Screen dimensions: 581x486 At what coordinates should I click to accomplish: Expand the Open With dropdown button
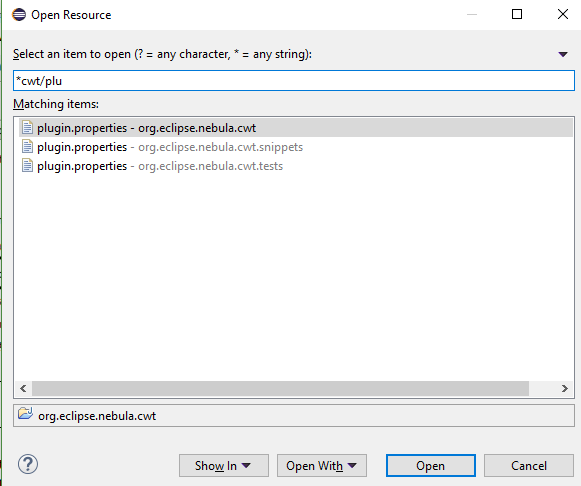tap(322, 466)
